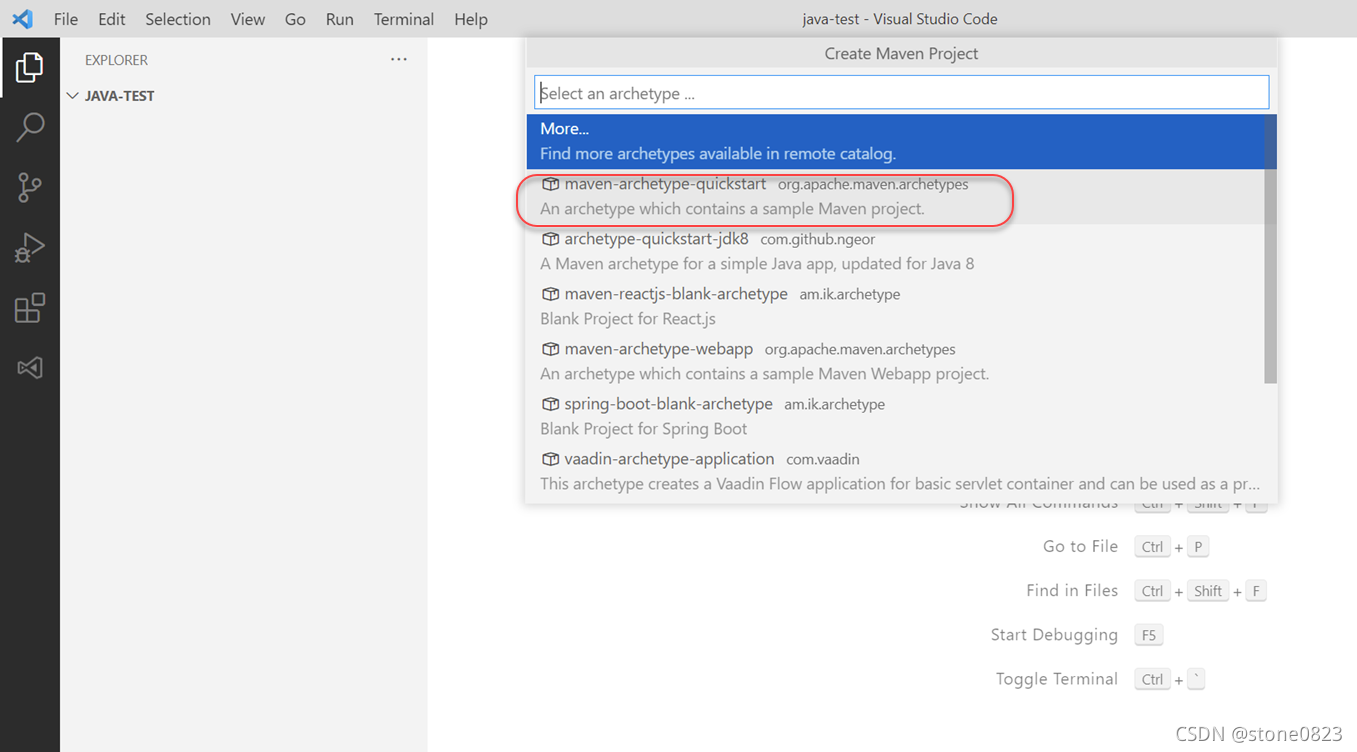Choose maven-reactjs-blank-archetype
1357x752 pixels.
895,306
